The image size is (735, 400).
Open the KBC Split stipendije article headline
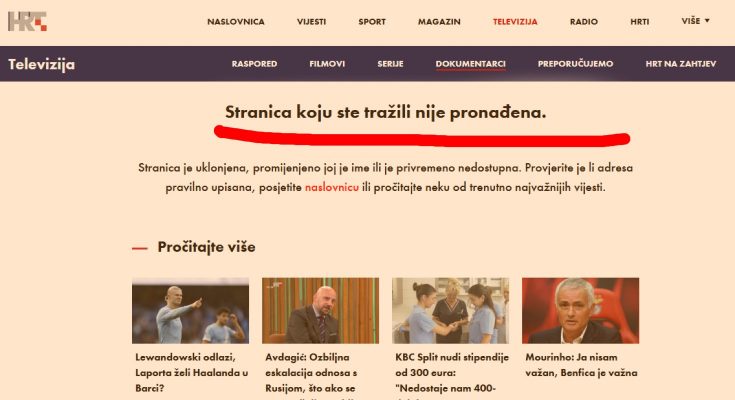tap(452, 373)
